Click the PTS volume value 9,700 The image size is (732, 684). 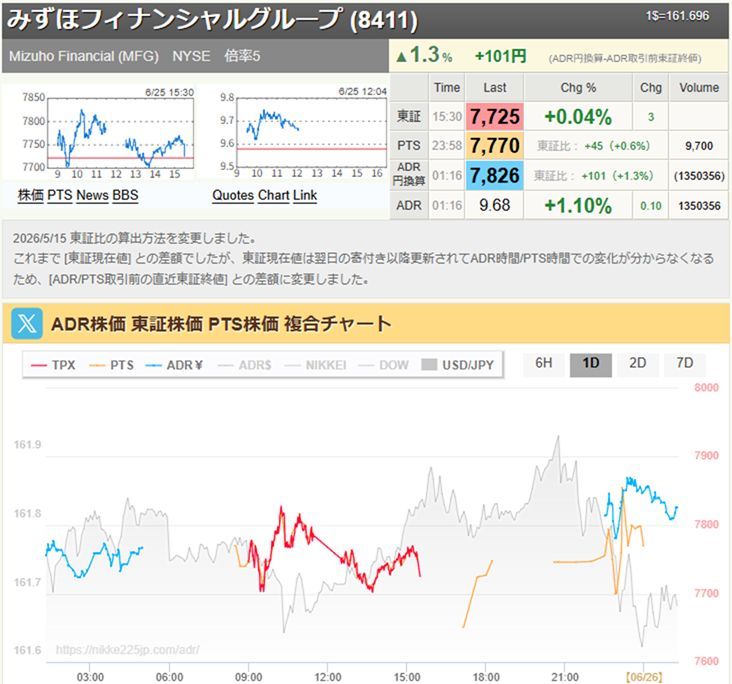click(699, 146)
